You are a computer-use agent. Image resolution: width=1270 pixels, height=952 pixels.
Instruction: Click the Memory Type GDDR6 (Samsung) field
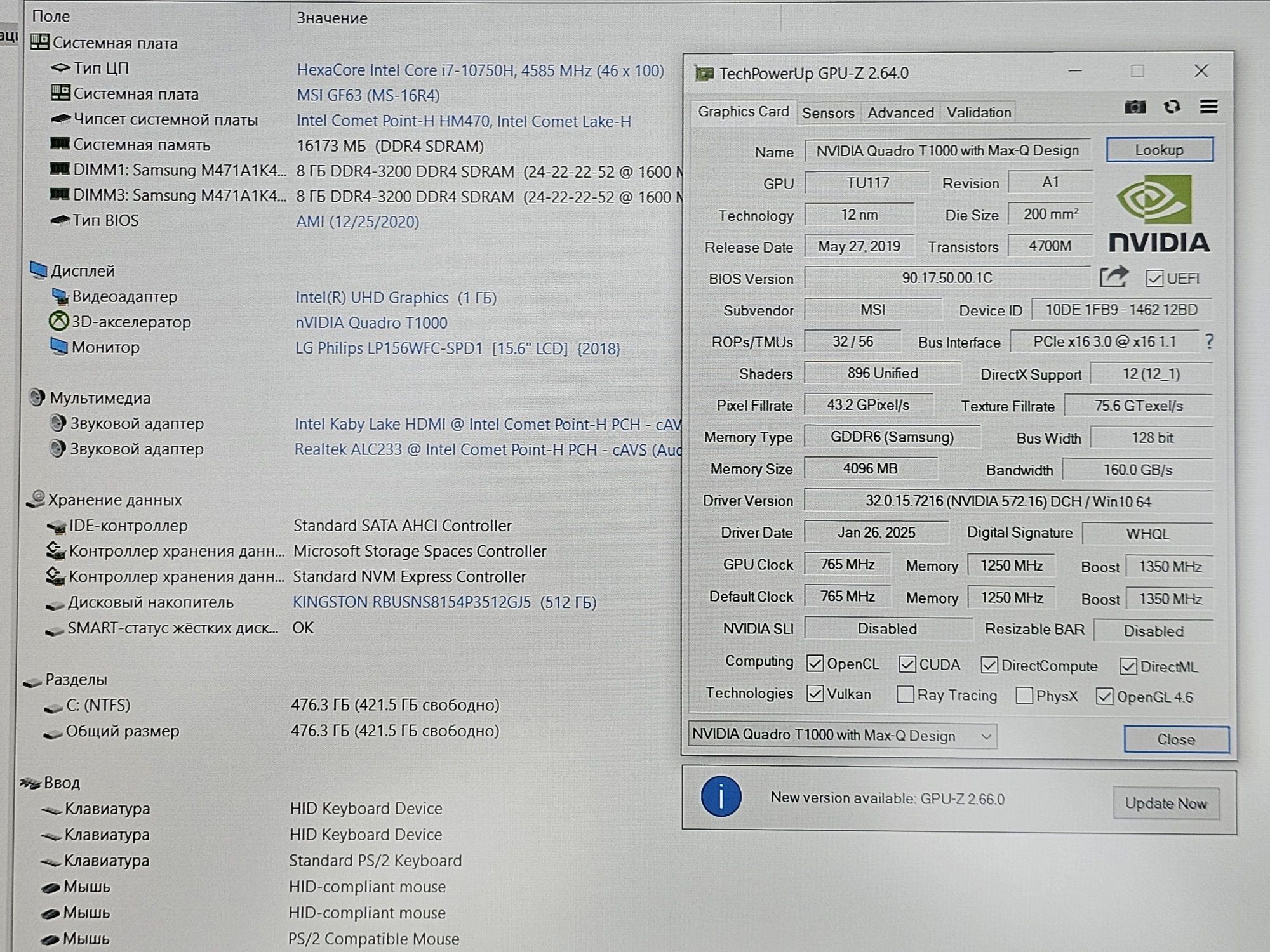coord(892,437)
